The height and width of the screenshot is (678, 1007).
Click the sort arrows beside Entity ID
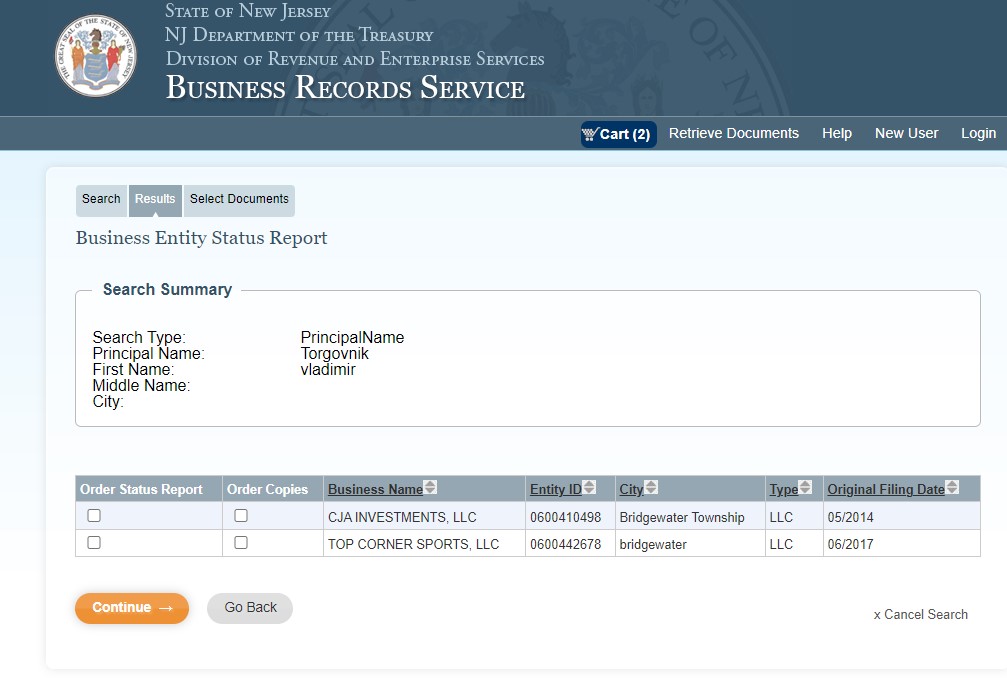click(x=592, y=488)
